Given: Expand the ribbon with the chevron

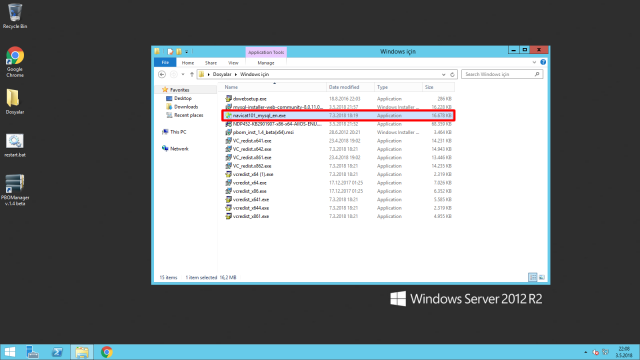Looking at the screenshot, I should click(534, 62).
